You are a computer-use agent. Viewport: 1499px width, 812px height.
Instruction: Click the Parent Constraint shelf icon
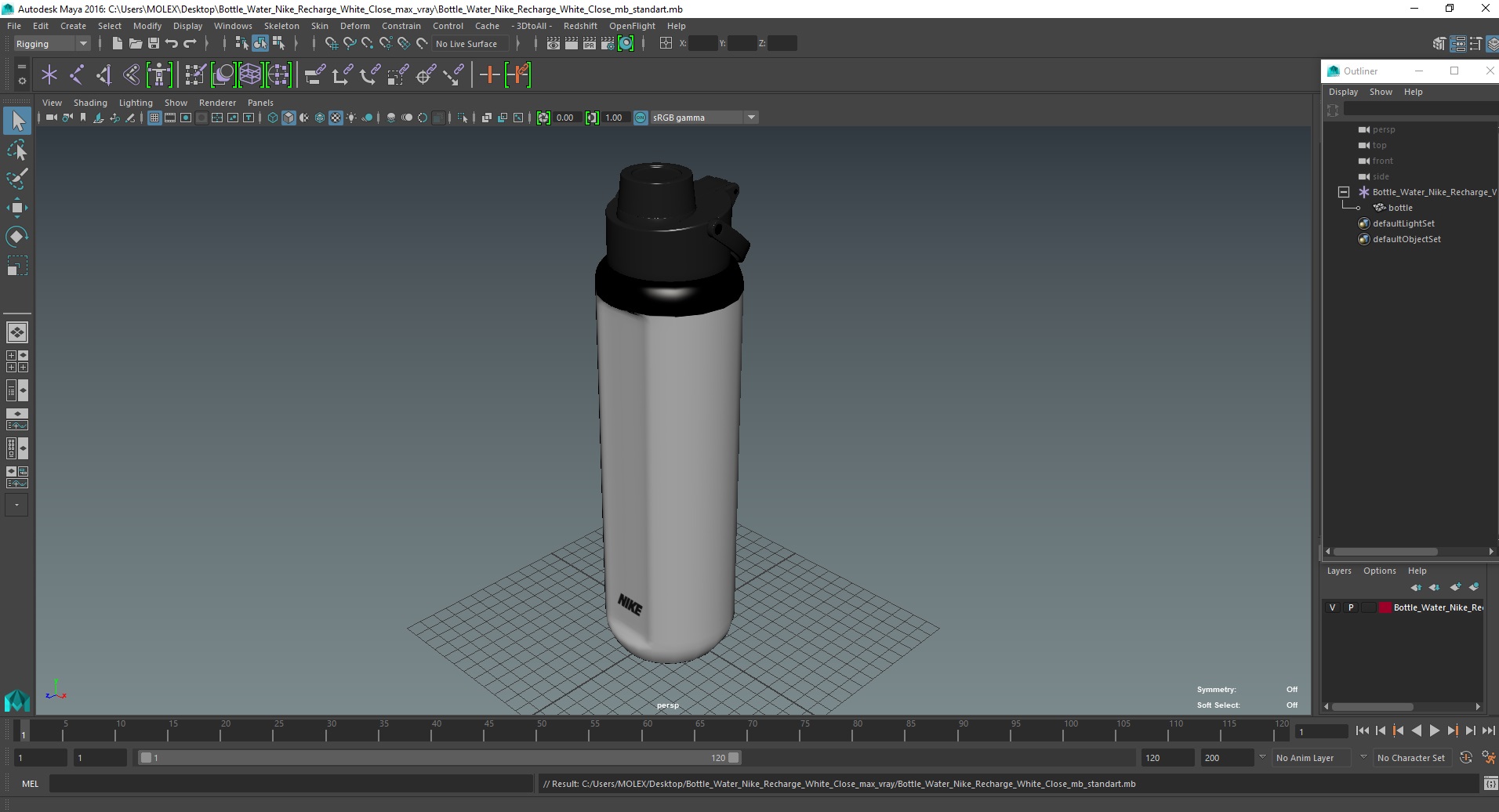(x=314, y=74)
